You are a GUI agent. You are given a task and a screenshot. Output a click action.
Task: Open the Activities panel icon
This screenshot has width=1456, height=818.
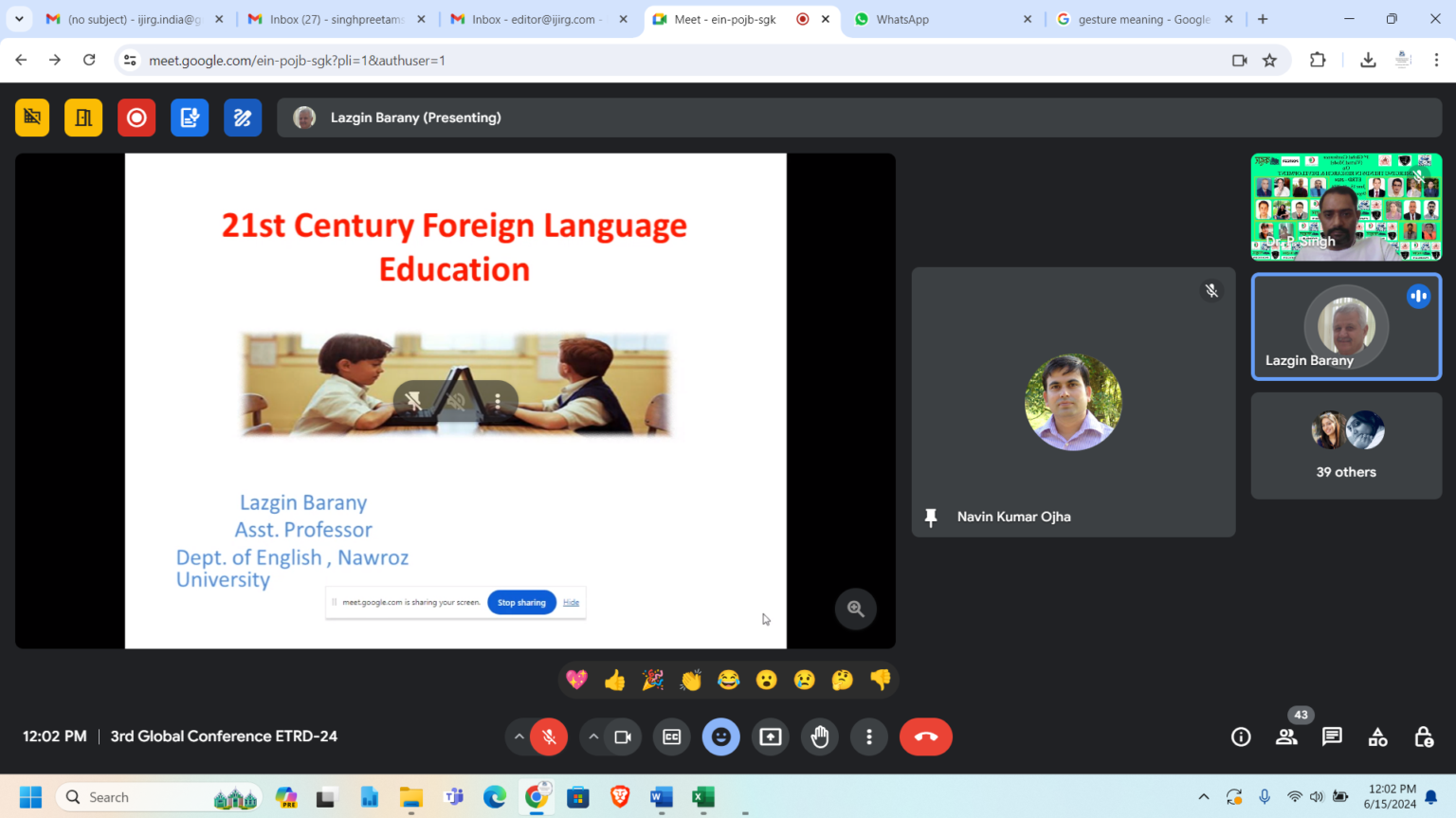click(x=1377, y=736)
